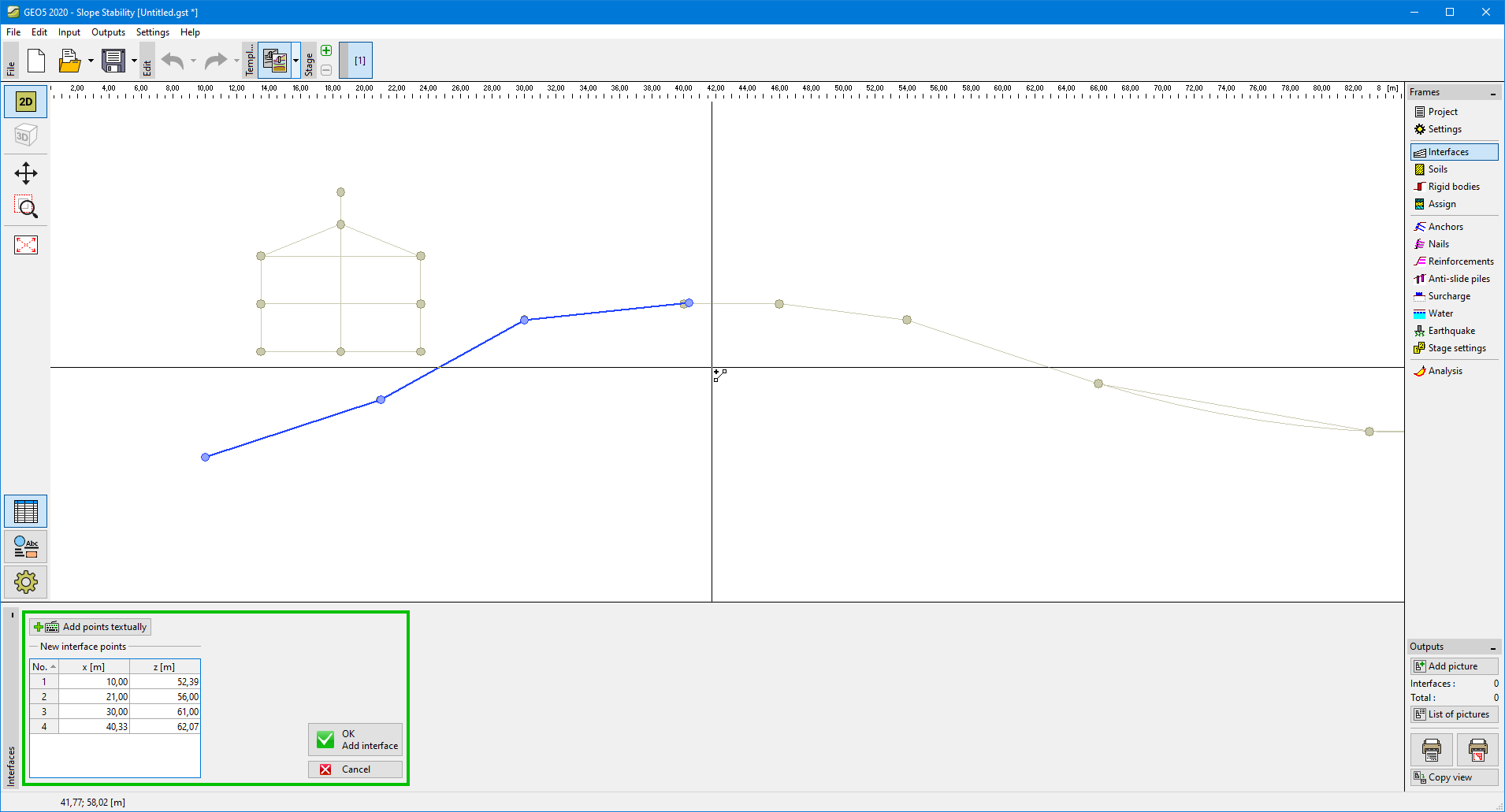The image size is (1505, 812).
Task: Click the print icon in Outputs
Action: (1431, 750)
